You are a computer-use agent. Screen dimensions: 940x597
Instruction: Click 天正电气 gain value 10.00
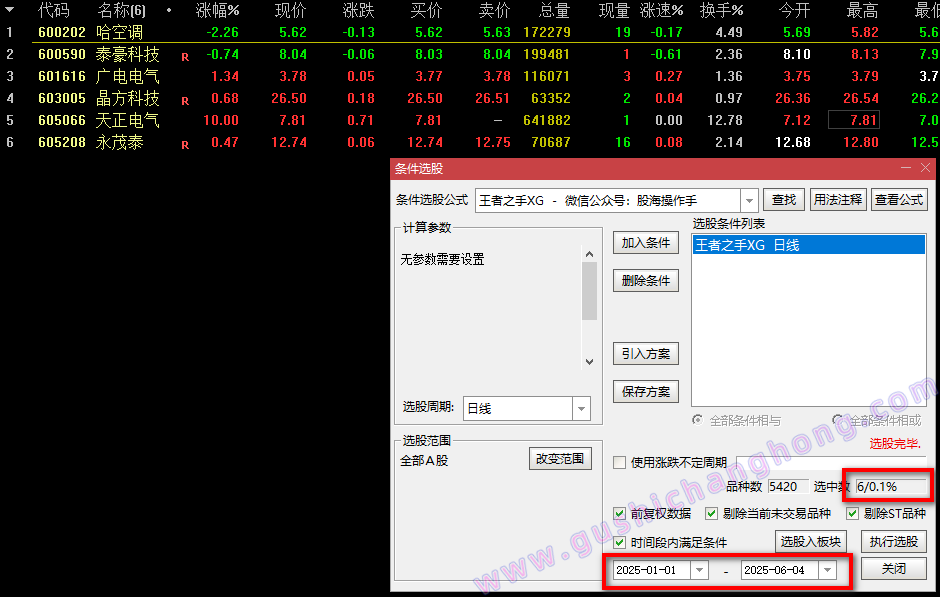221,120
